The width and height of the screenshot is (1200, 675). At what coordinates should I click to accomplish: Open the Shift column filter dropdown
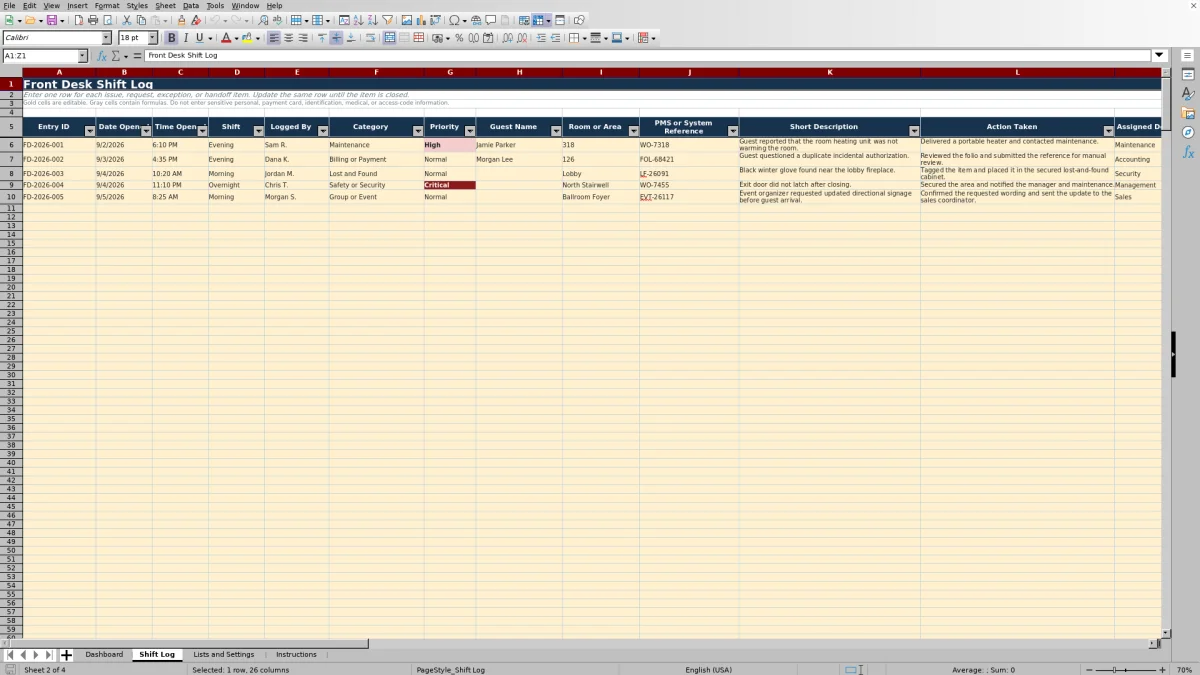(x=259, y=131)
